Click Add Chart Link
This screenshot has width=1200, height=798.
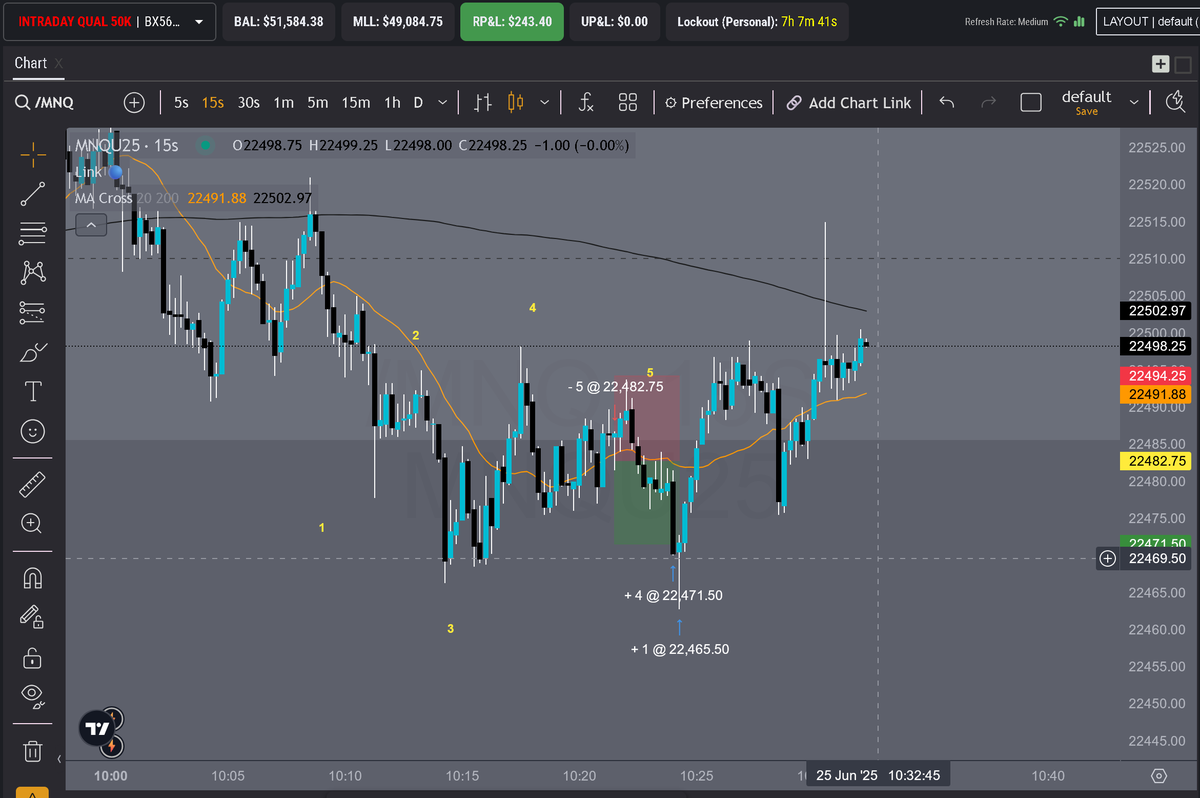849,102
